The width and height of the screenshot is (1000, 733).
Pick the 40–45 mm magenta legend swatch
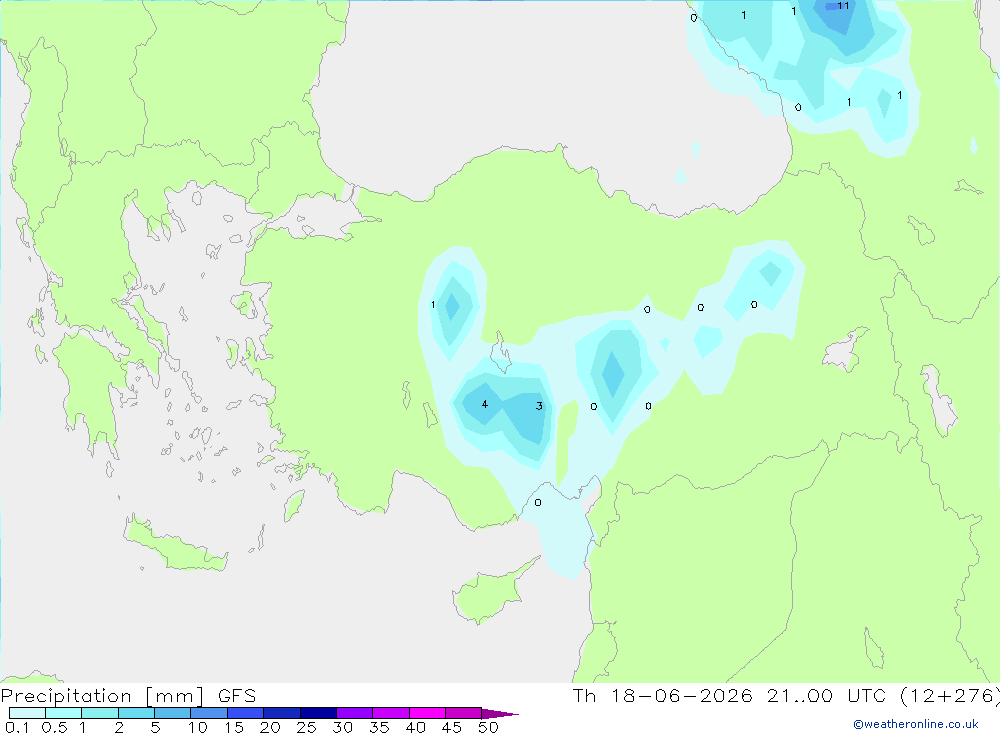(427, 713)
